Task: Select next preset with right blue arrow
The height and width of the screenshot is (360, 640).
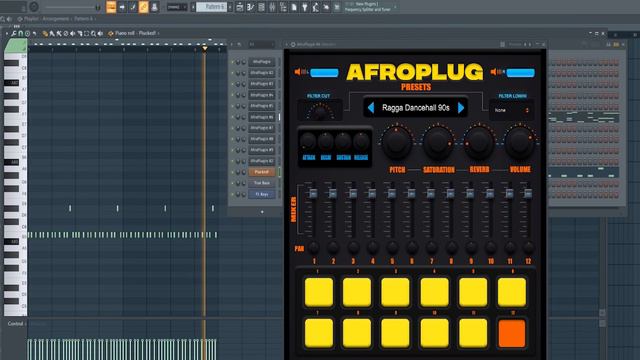Action: coord(461,108)
